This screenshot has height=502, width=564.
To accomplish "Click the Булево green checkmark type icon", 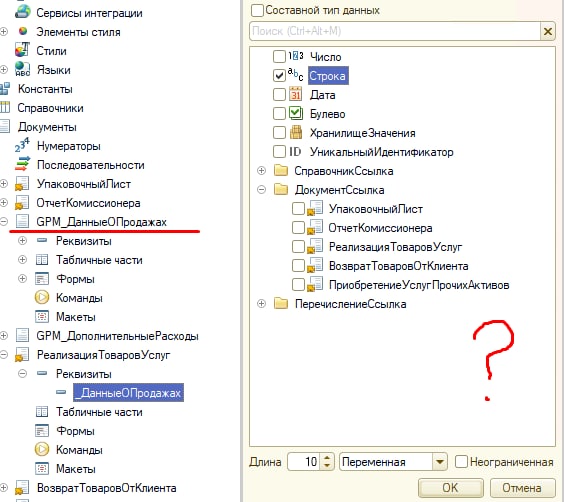I will coord(296,113).
